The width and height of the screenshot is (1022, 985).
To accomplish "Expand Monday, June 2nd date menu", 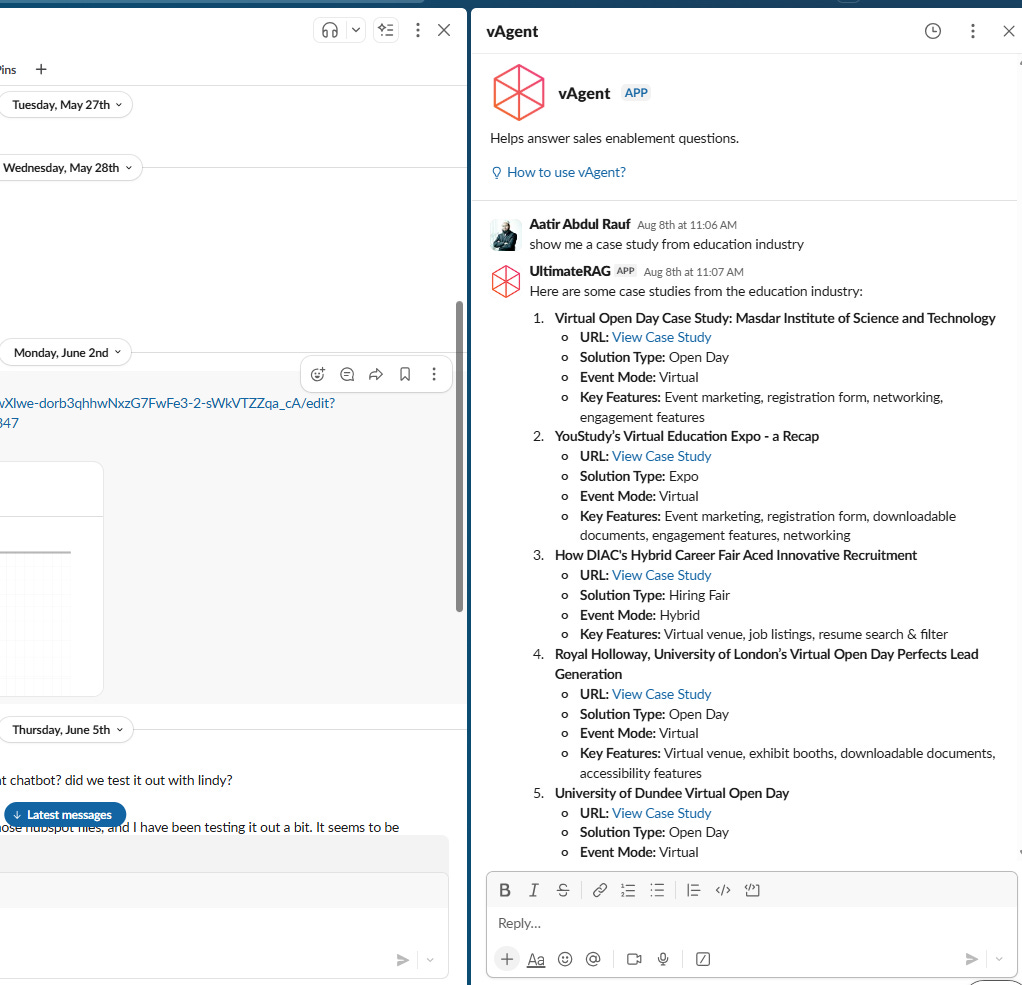I will pyautogui.click(x=67, y=353).
